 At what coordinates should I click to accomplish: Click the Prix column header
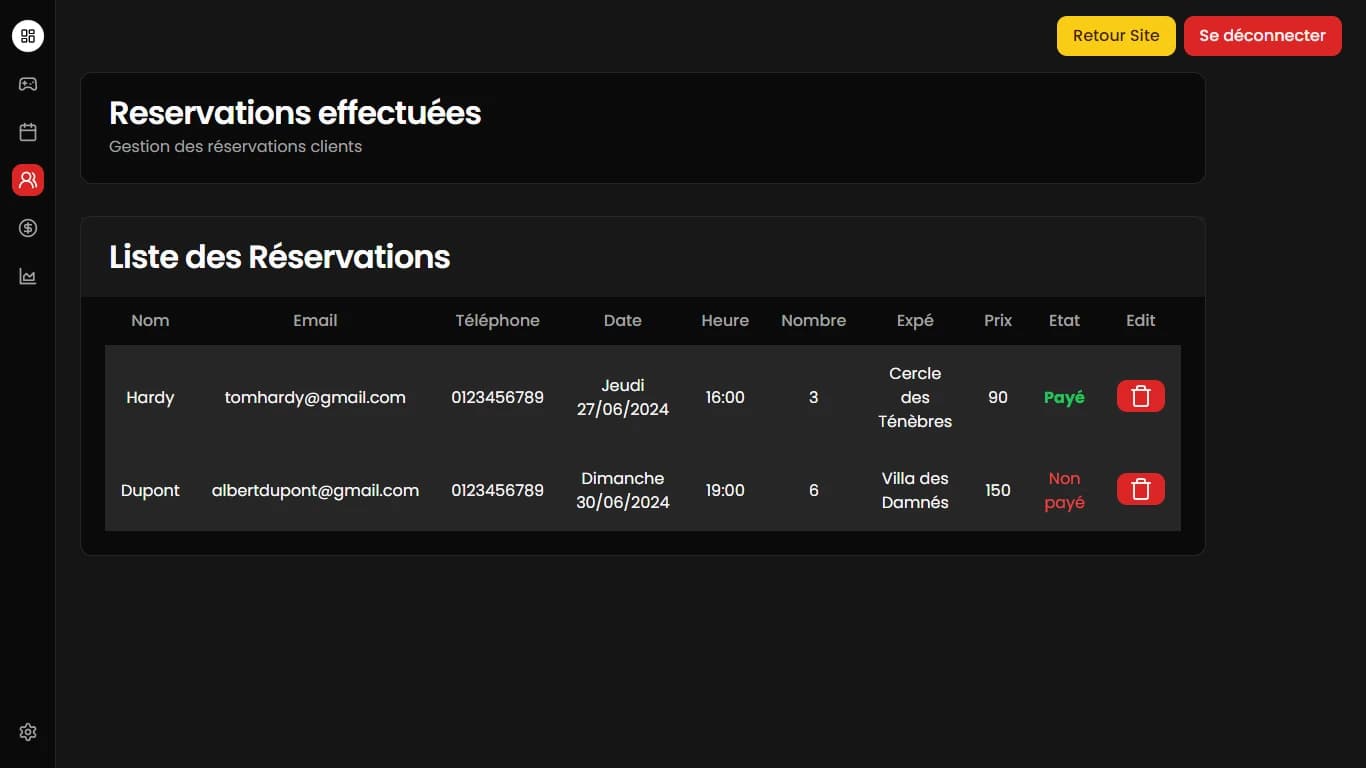point(998,321)
